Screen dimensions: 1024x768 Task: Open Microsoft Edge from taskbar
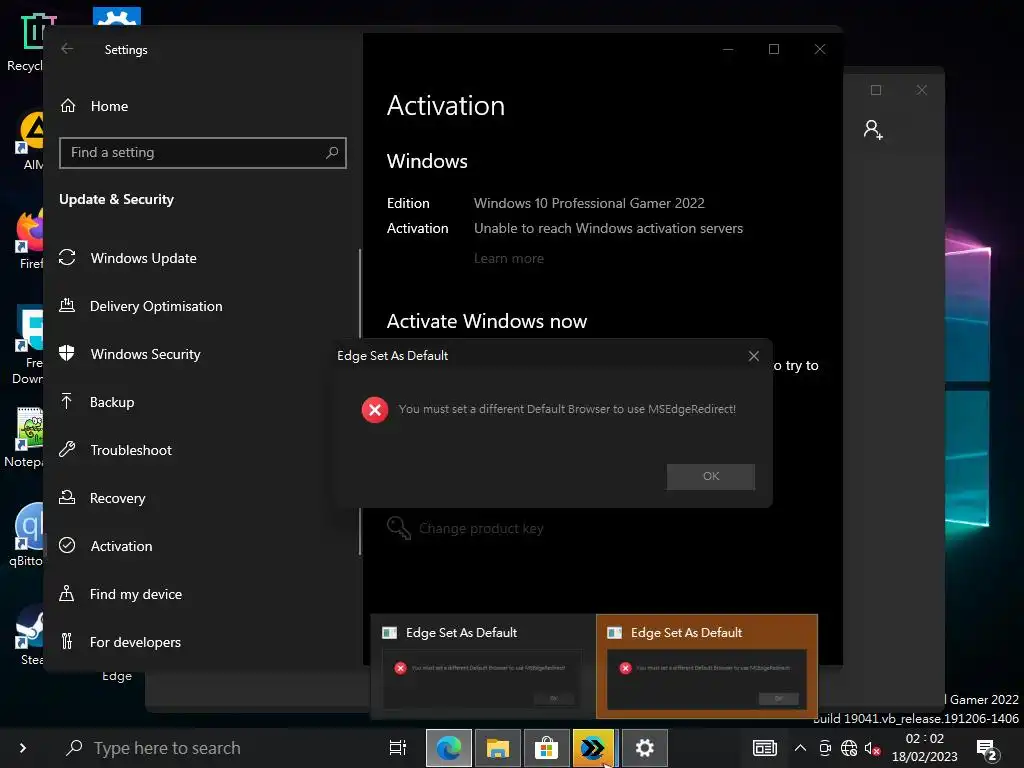click(x=449, y=748)
